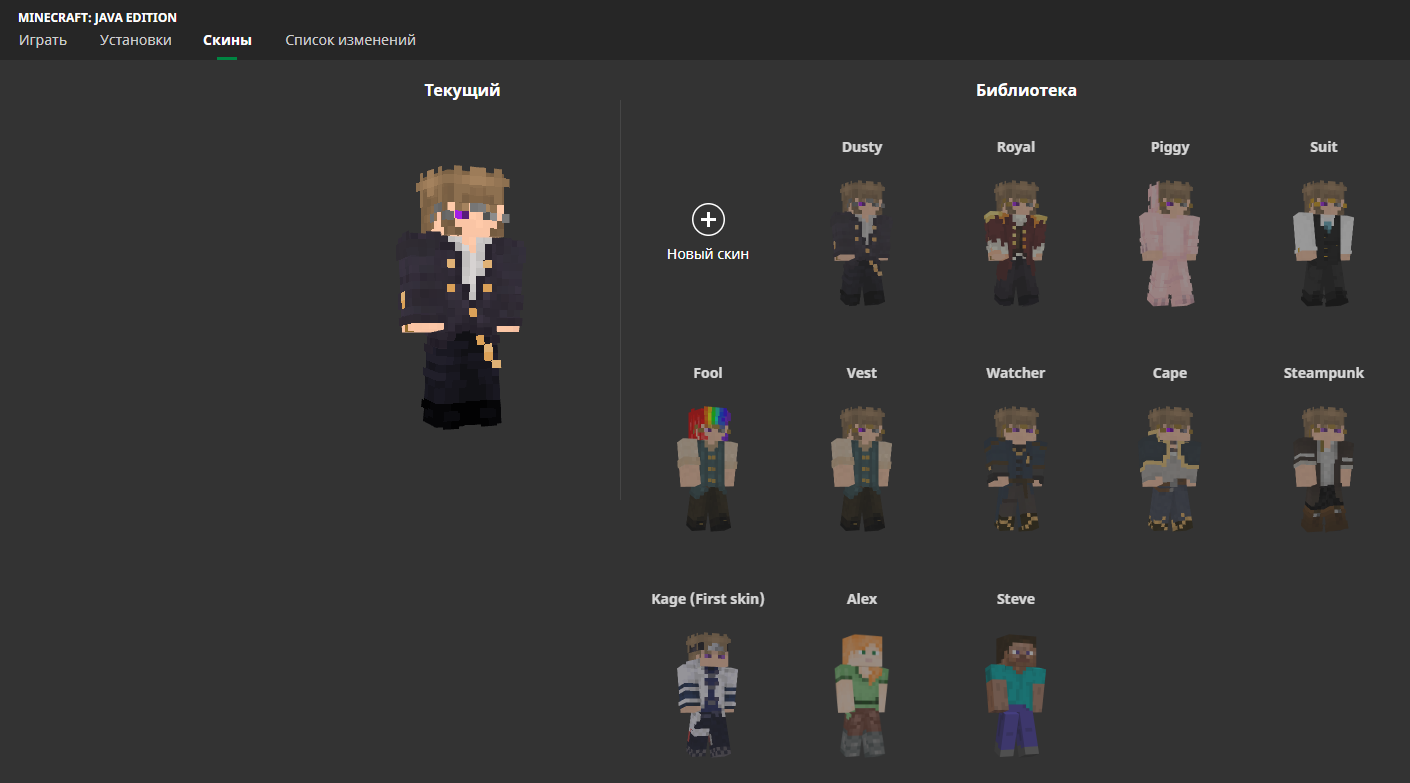Image resolution: width=1410 pixels, height=783 pixels.
Task: Pick the Watcher skin thumbnail
Action: [1015, 469]
